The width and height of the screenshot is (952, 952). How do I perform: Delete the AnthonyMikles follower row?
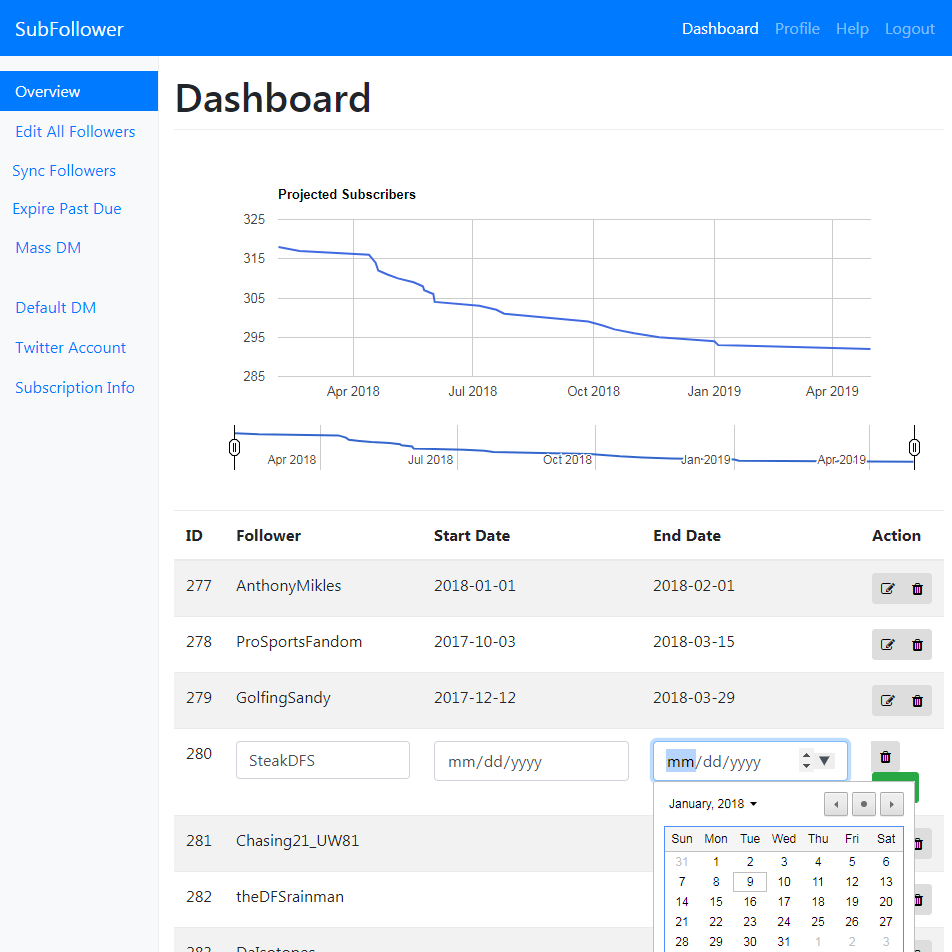click(917, 588)
